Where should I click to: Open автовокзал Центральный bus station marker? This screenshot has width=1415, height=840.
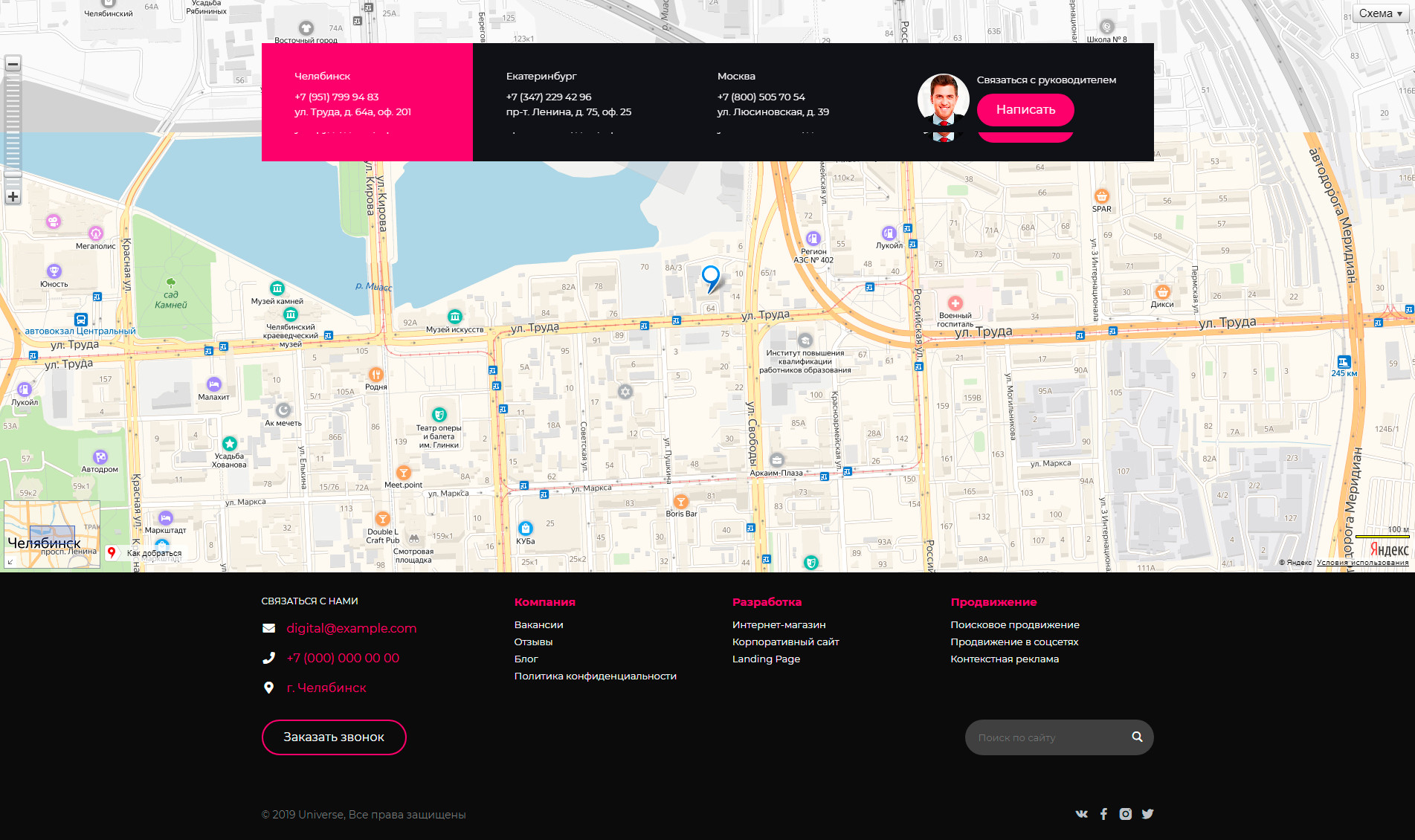click(x=81, y=320)
